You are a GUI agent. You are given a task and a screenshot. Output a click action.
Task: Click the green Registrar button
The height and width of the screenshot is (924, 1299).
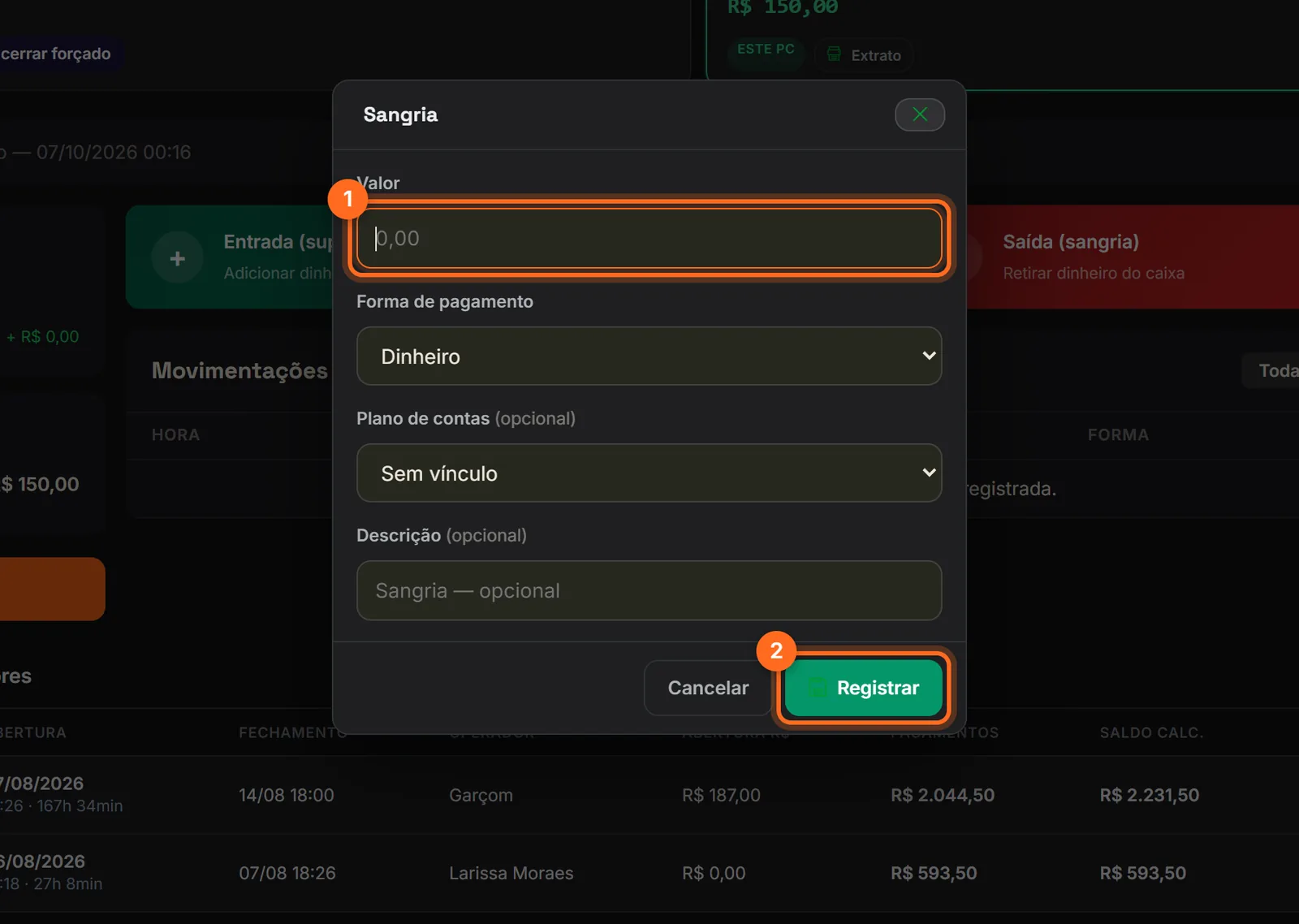864,688
